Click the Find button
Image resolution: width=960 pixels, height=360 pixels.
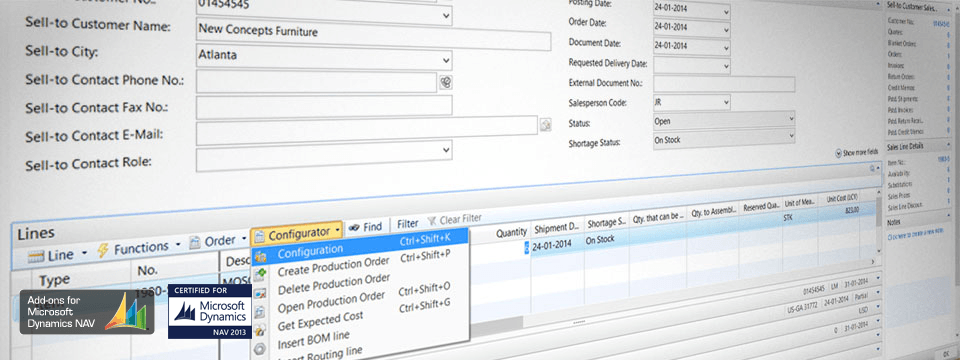point(366,227)
